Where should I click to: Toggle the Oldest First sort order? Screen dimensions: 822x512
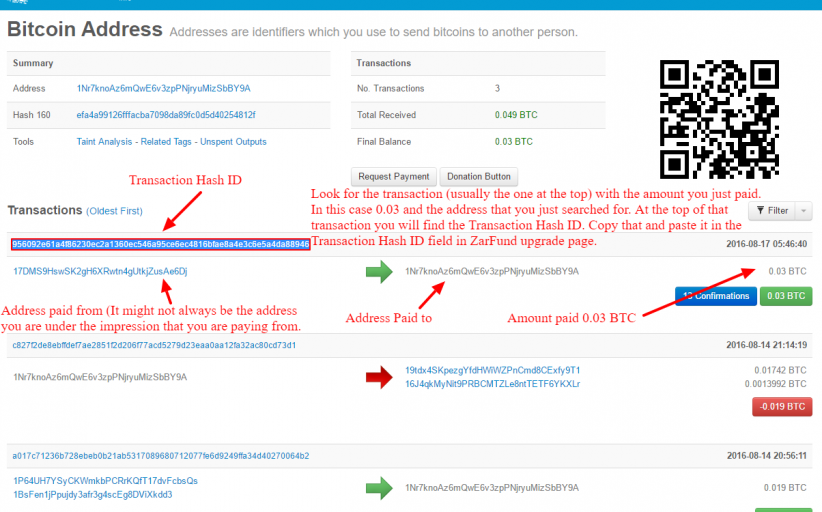point(114,211)
